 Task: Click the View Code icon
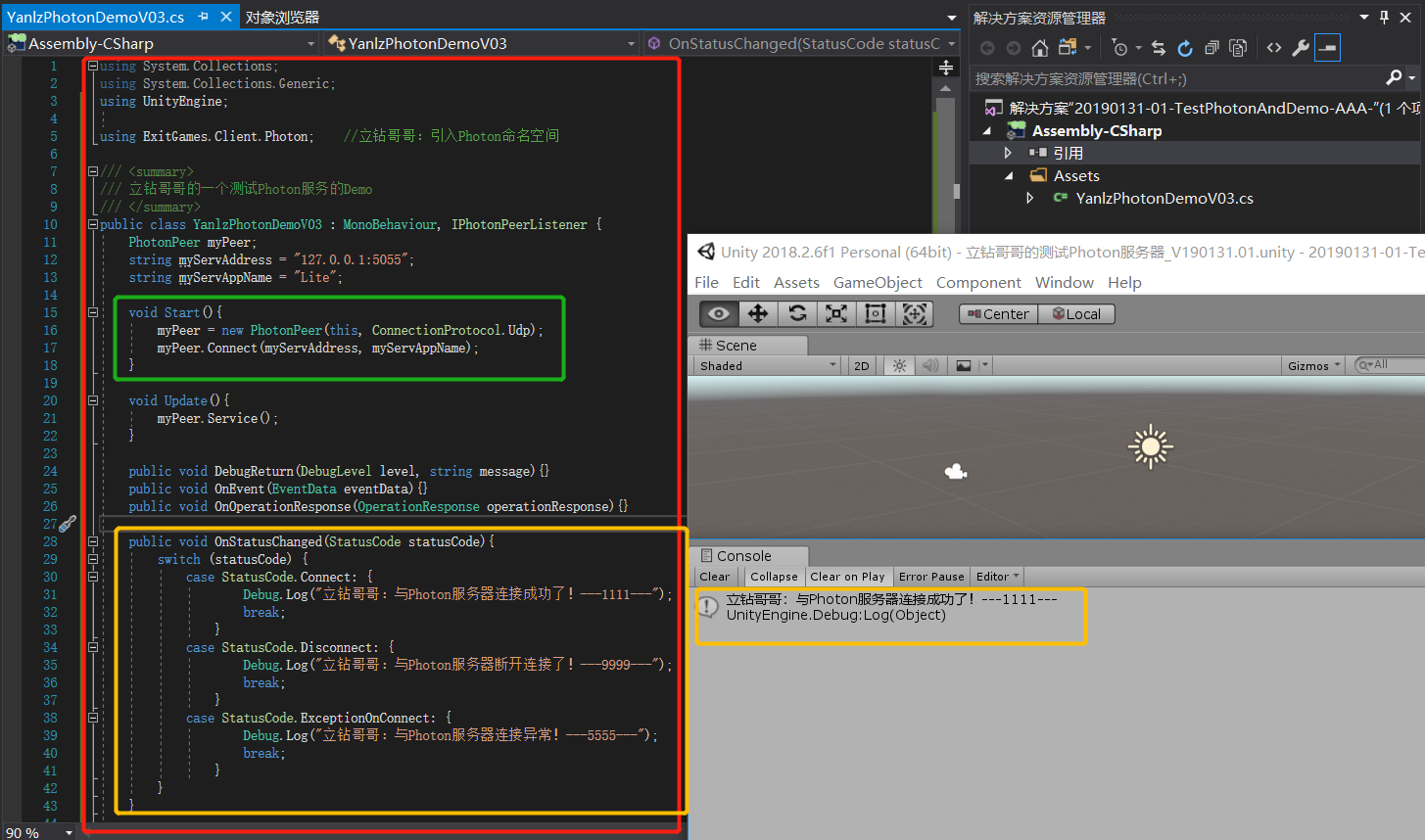[1274, 47]
